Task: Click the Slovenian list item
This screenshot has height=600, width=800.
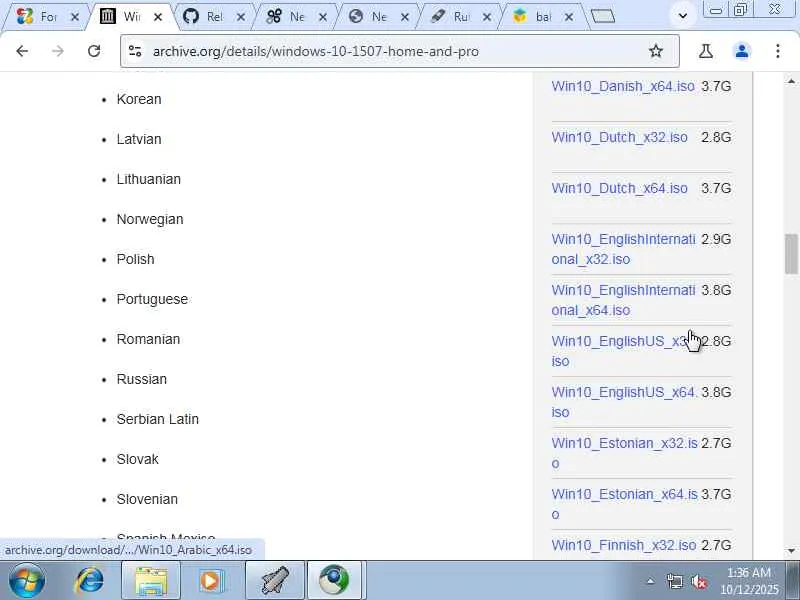Action: click(x=147, y=499)
